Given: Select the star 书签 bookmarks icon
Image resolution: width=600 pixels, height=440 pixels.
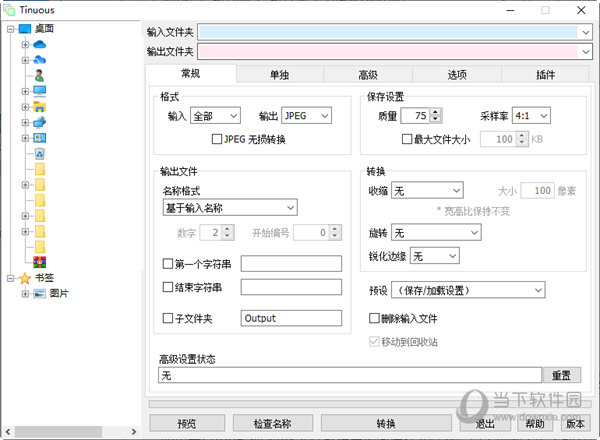Looking at the screenshot, I should click(25, 278).
